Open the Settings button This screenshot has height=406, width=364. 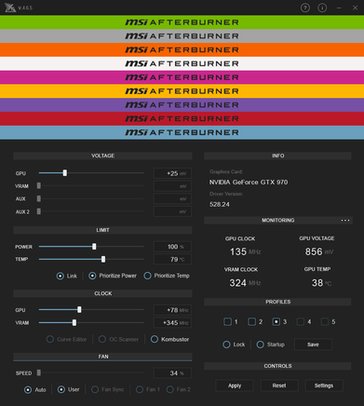[x=324, y=385]
